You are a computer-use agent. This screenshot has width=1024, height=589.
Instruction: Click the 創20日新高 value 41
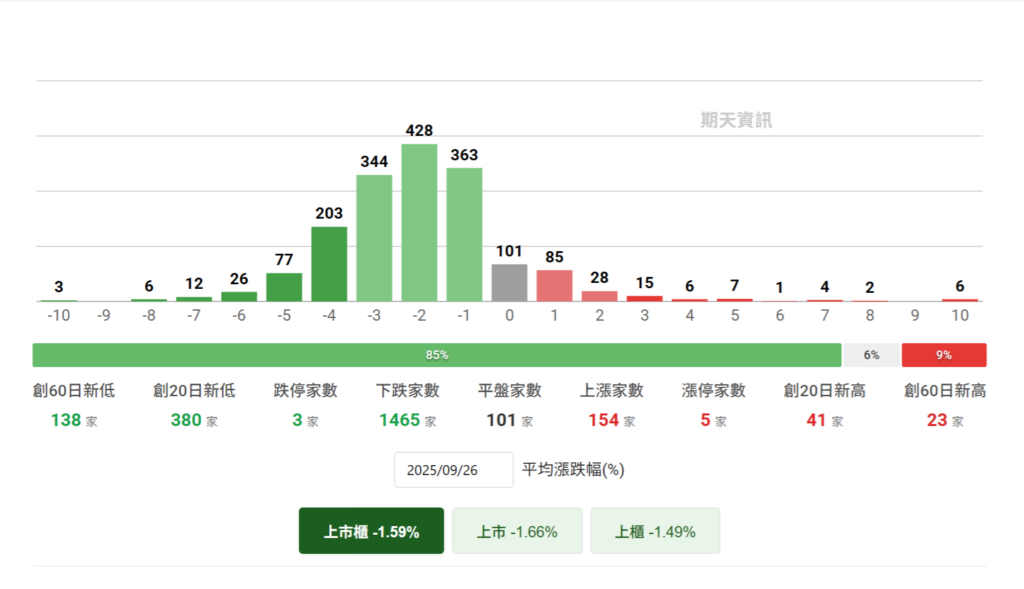click(816, 421)
